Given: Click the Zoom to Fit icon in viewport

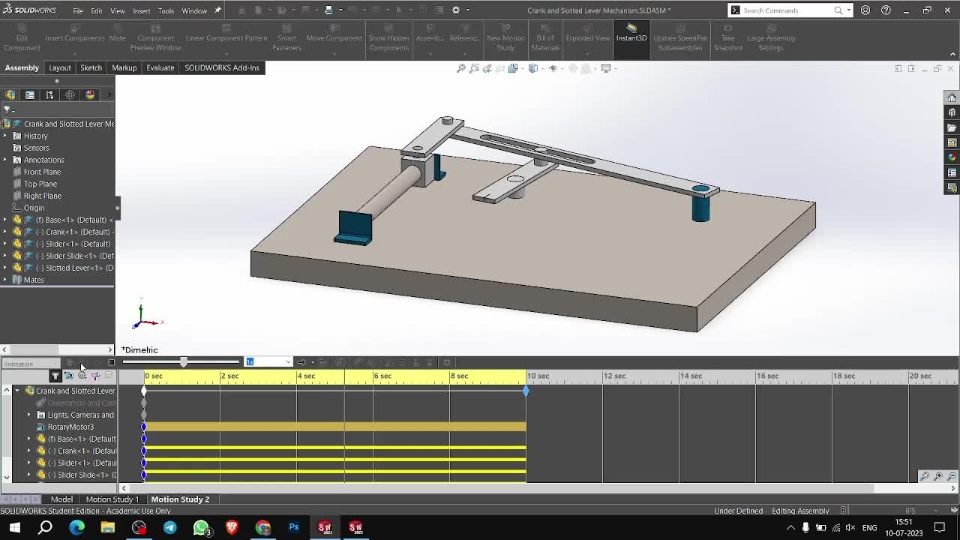Looking at the screenshot, I should pyautogui.click(x=461, y=69).
